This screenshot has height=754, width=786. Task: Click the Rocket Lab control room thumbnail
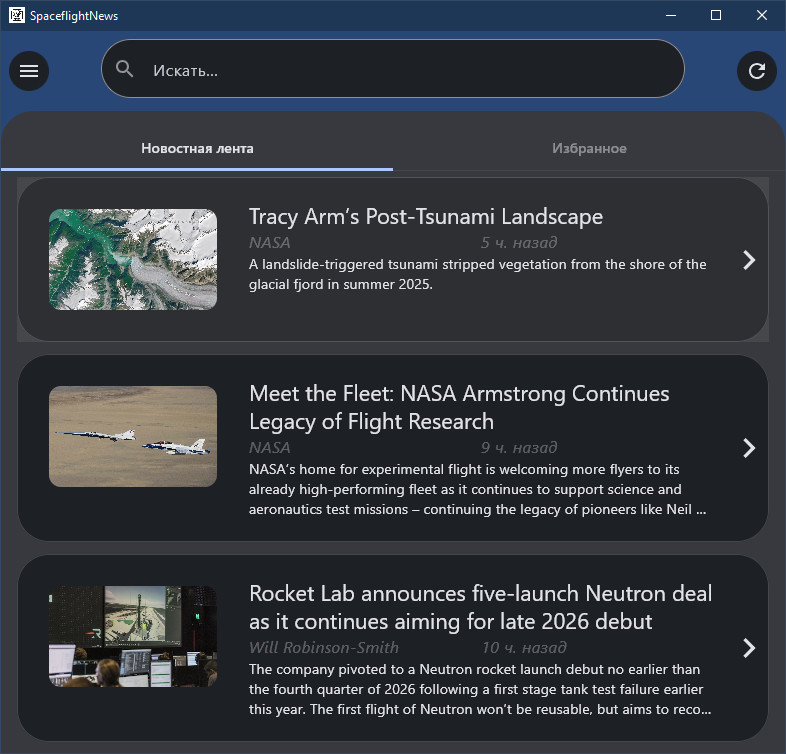(x=133, y=636)
